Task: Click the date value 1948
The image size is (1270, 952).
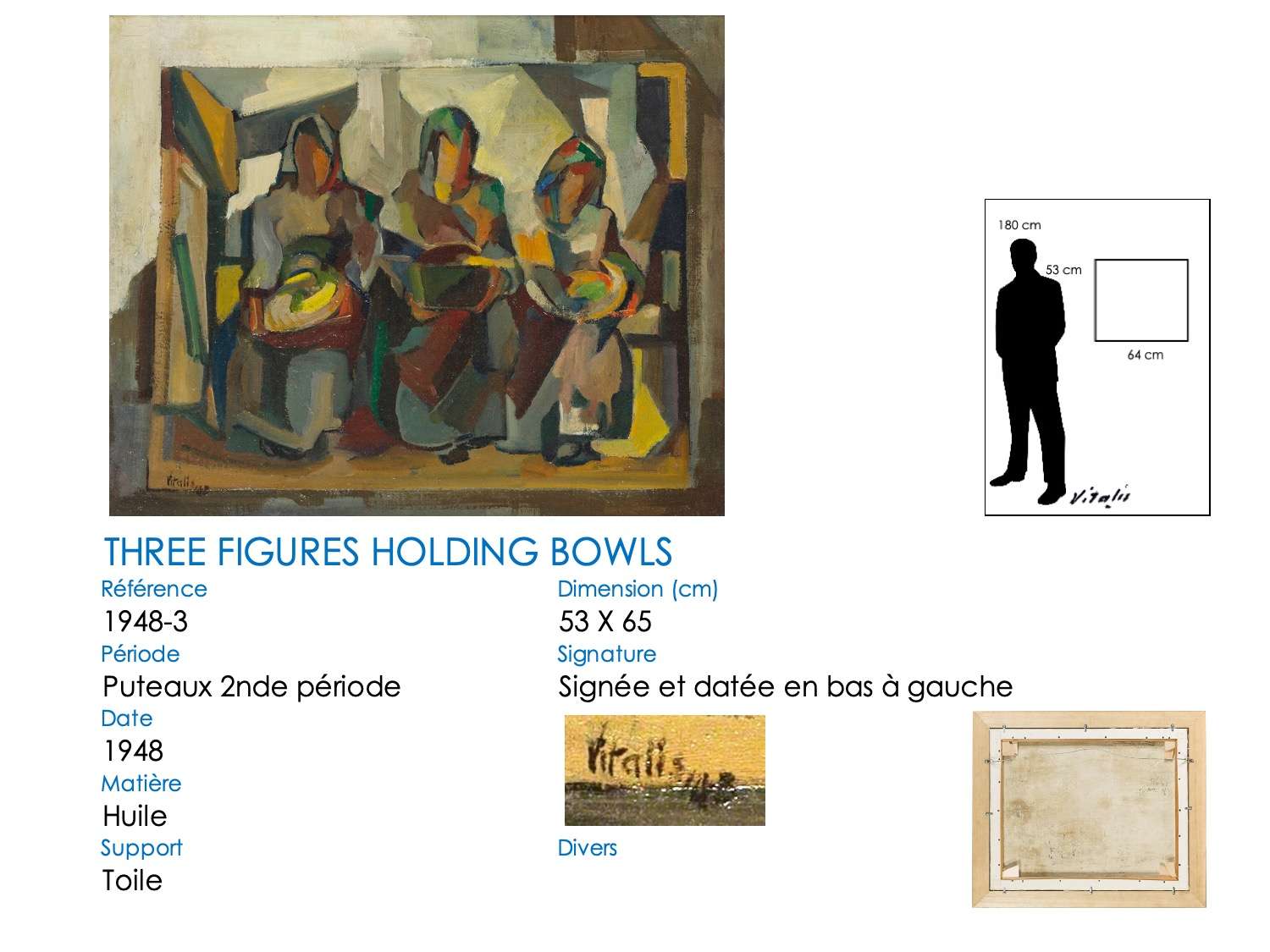Action: (x=133, y=751)
